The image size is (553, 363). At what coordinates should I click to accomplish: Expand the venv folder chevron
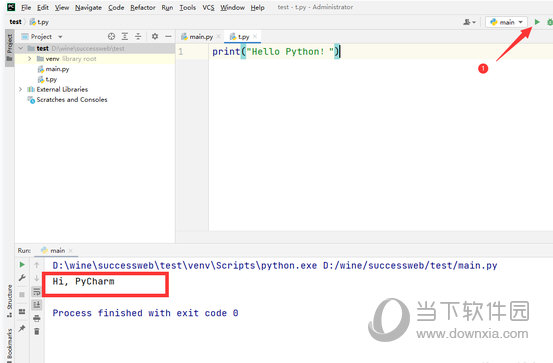(x=30, y=59)
